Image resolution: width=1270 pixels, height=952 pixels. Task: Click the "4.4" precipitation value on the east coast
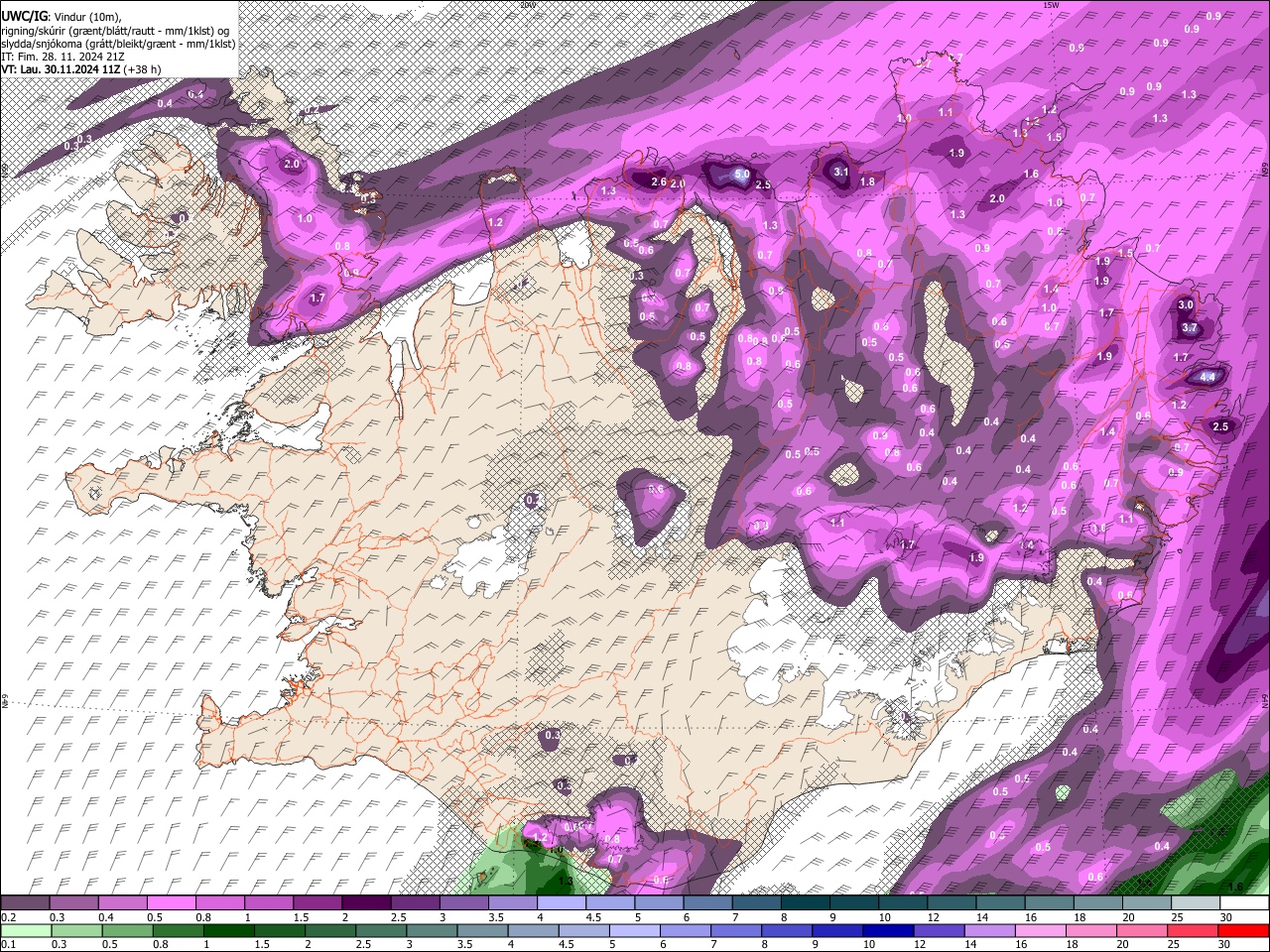[x=1207, y=377]
